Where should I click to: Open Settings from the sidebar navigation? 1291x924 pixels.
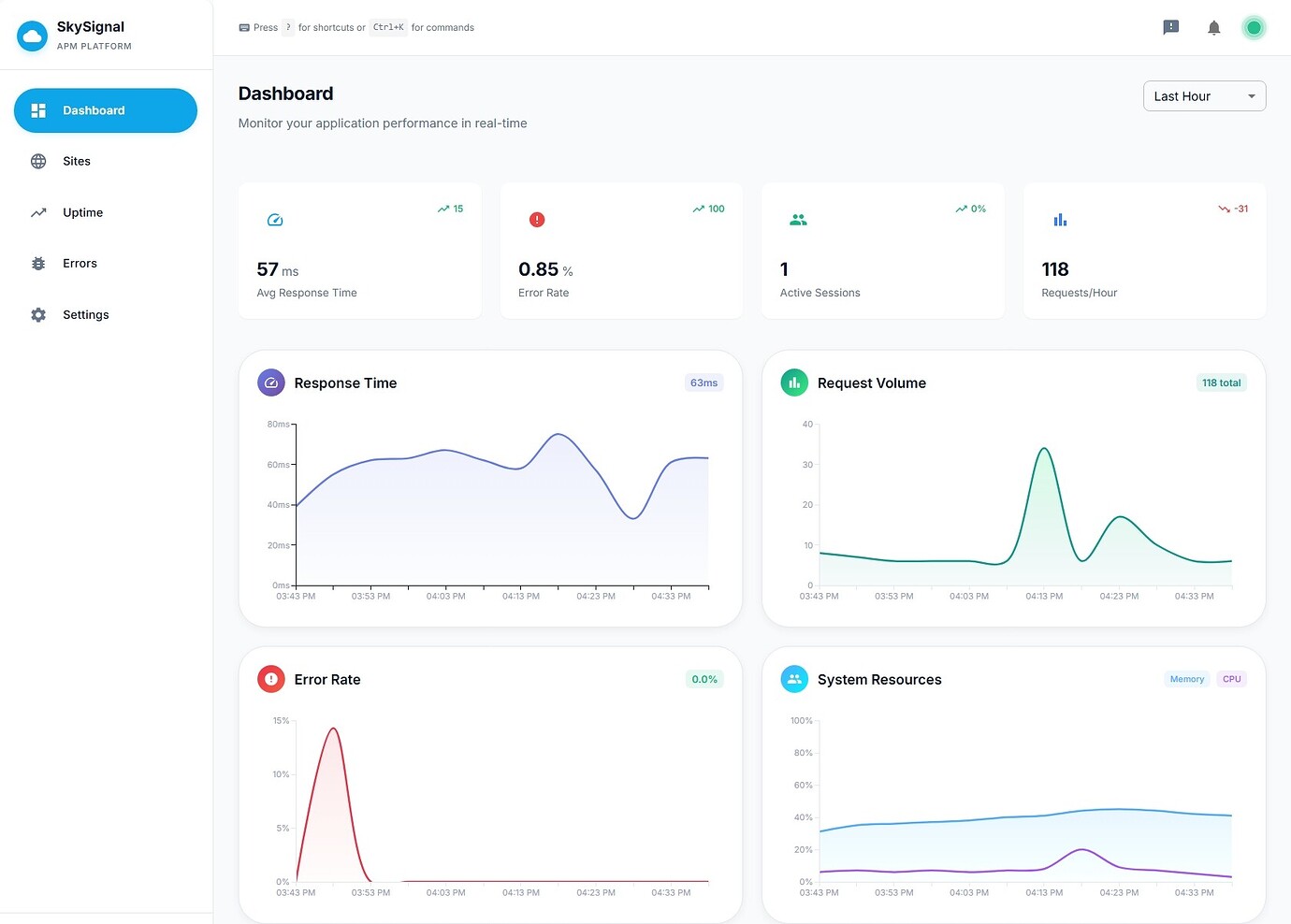point(85,314)
